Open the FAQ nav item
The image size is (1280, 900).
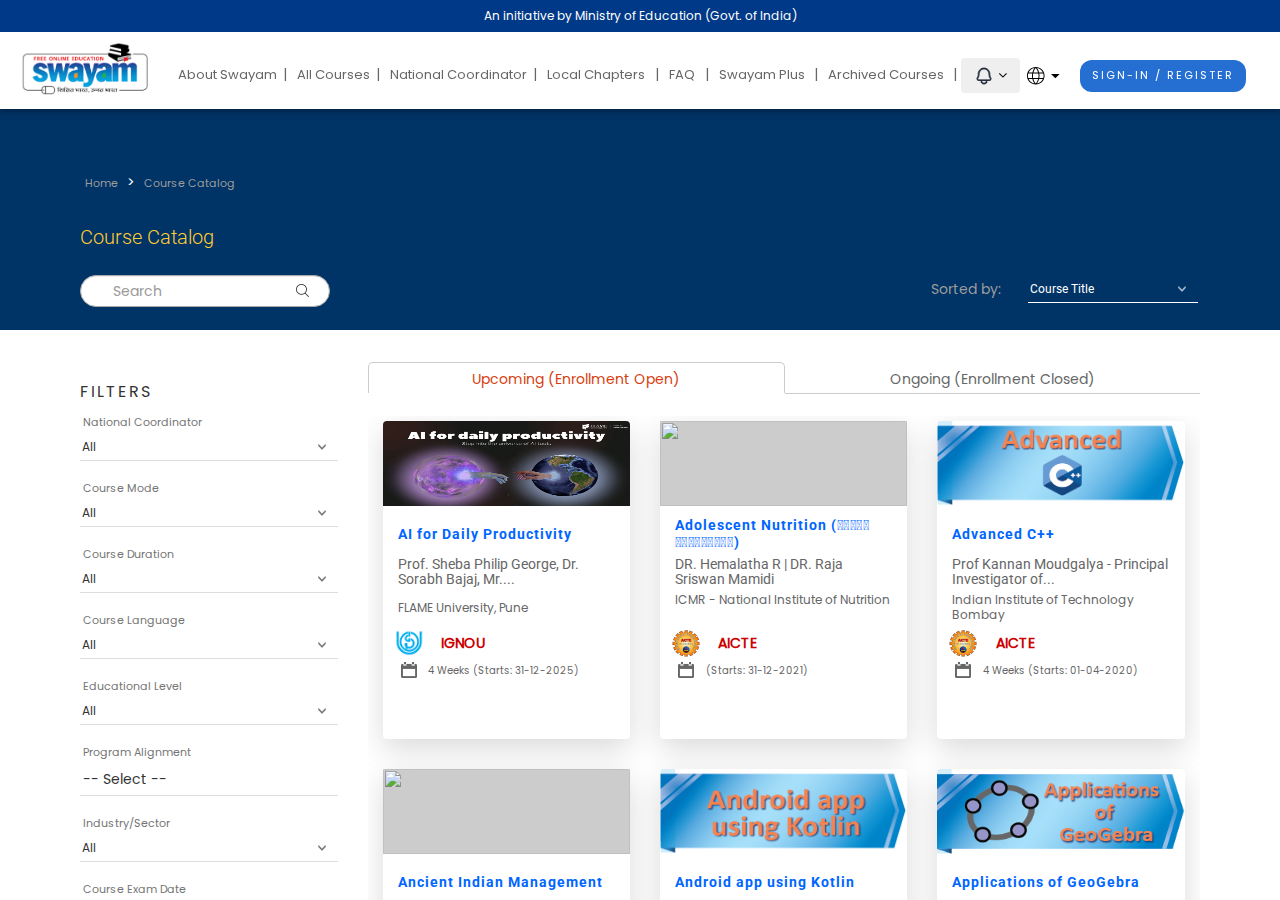tap(682, 75)
